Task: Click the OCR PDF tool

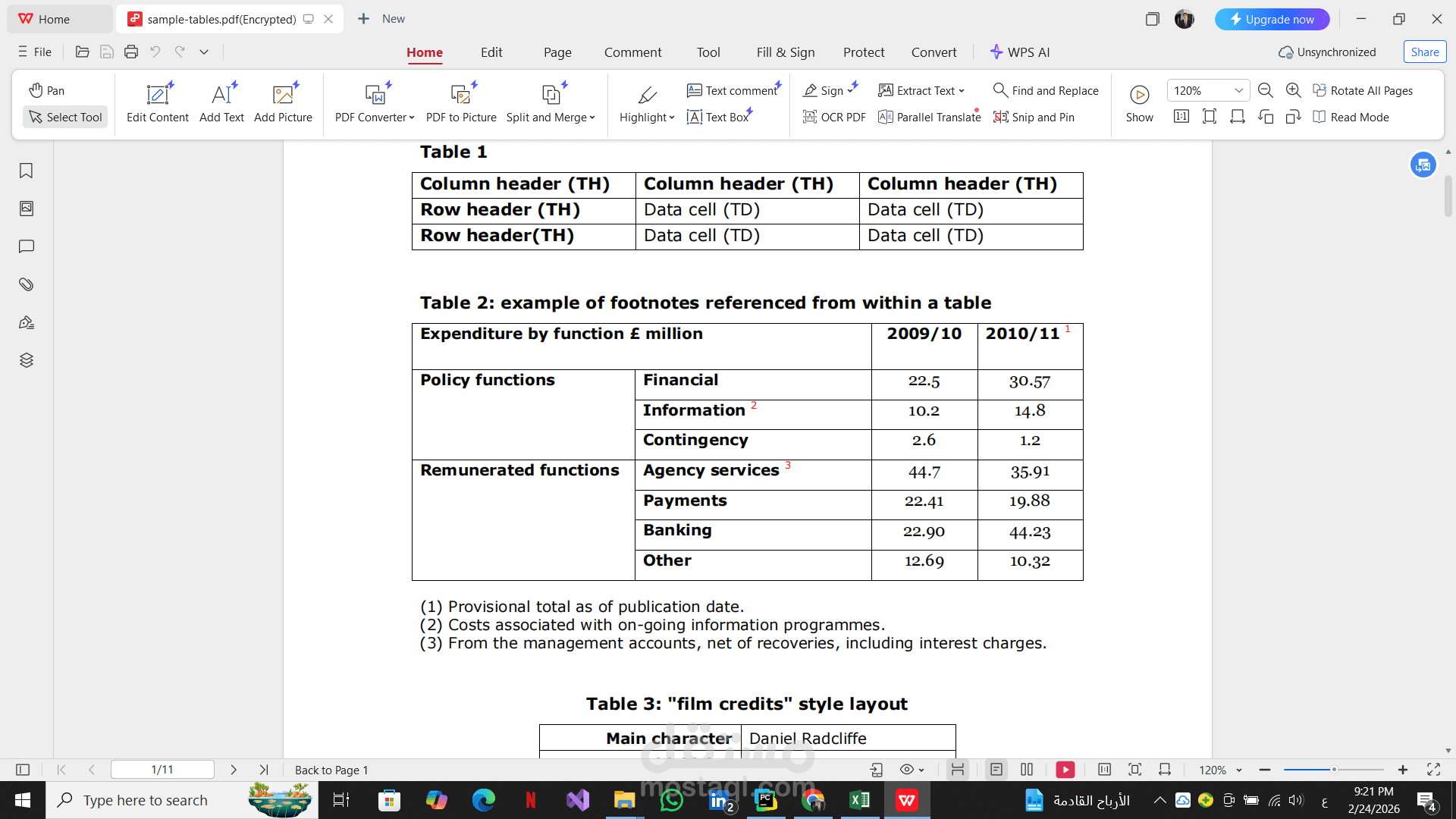Action: pos(834,117)
